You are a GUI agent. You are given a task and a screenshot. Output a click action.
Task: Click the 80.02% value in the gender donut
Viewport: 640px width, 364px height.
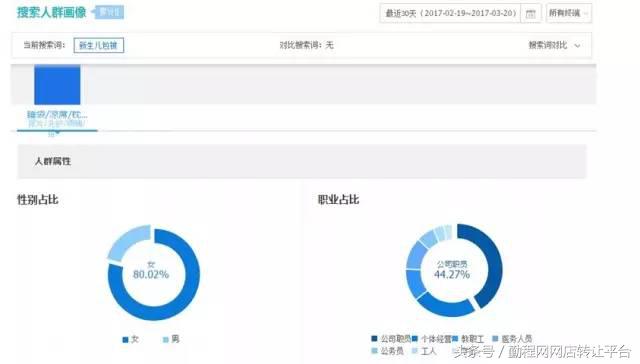coord(151,274)
